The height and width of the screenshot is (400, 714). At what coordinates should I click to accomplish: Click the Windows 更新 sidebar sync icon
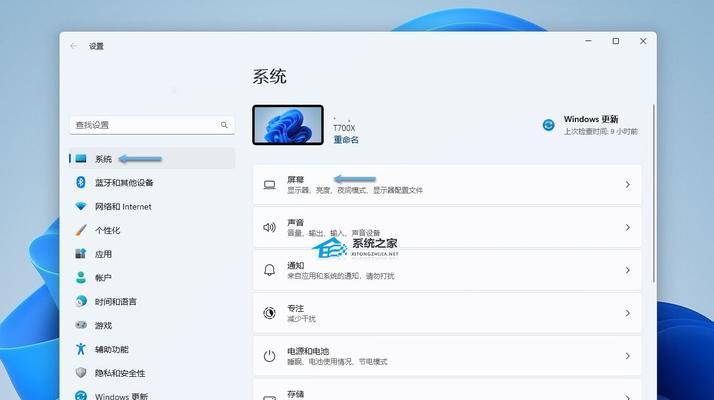click(81, 396)
